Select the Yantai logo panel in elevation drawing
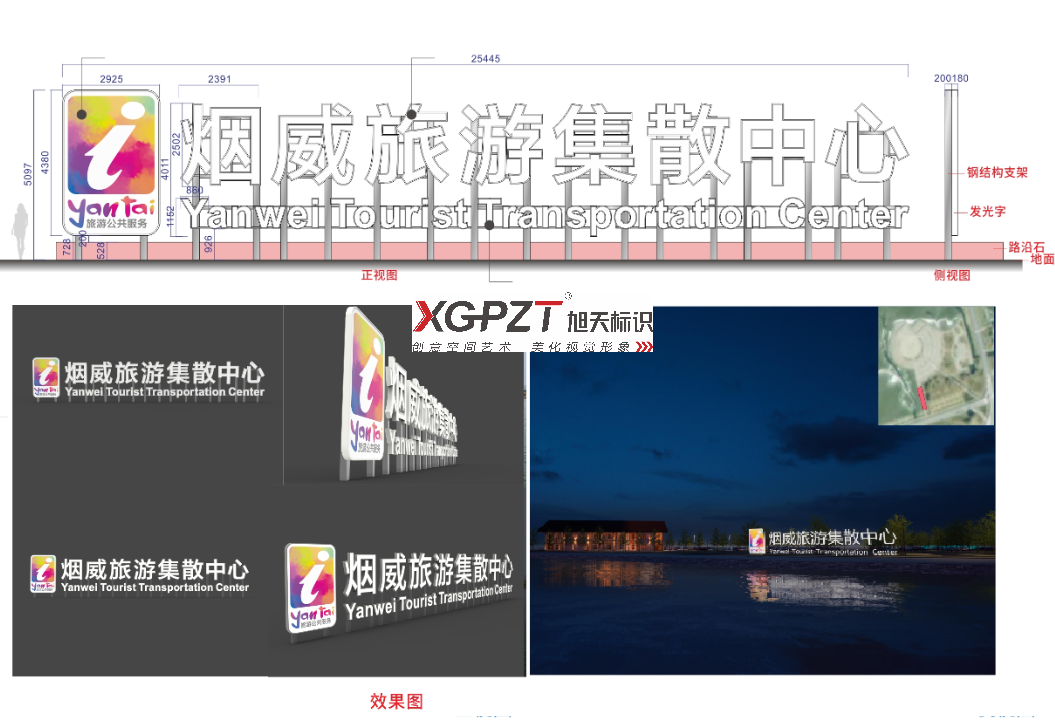Viewport: 1055px width, 726px height. (111, 162)
